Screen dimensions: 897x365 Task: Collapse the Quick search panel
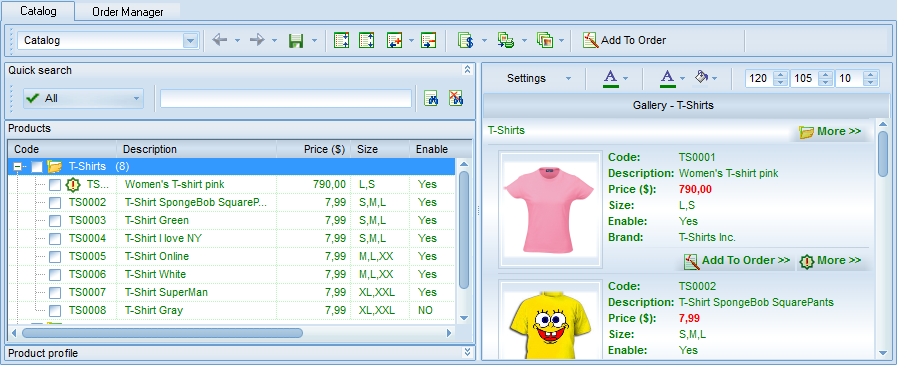click(x=467, y=69)
